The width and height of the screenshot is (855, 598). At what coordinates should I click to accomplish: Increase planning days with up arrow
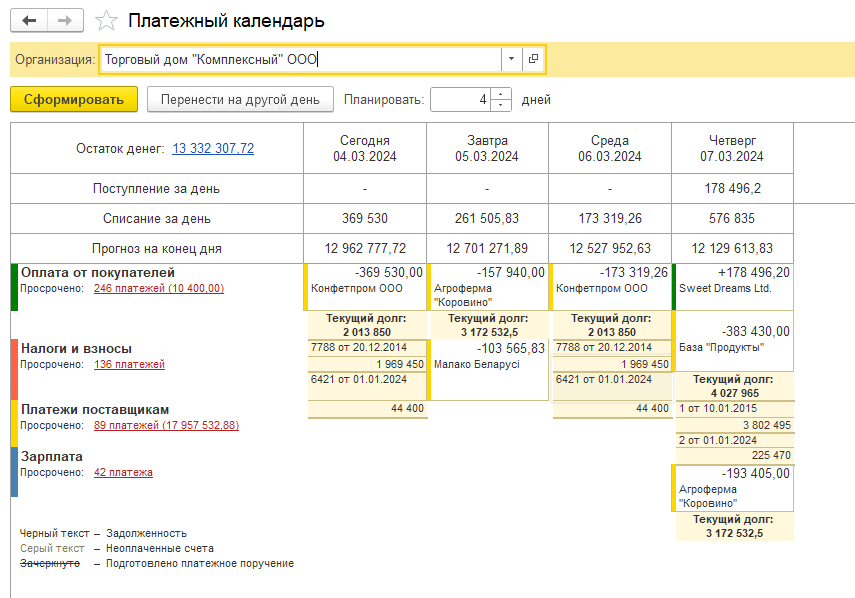pyautogui.click(x=502, y=94)
